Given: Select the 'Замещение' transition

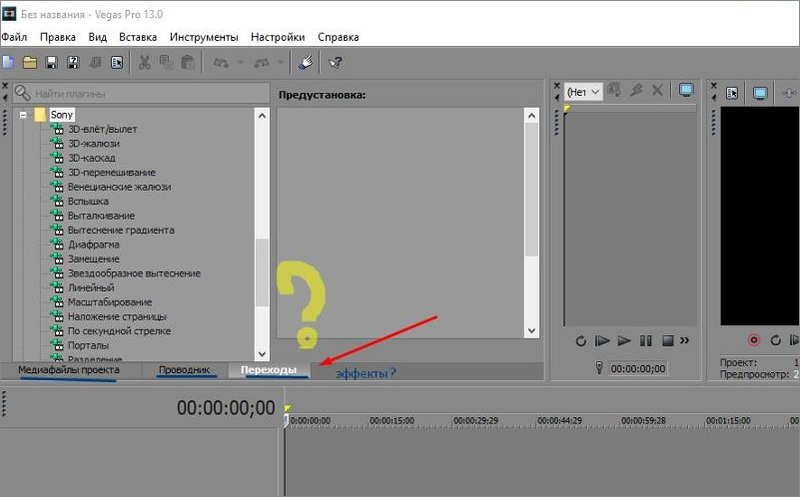Looking at the screenshot, I should pyautogui.click(x=93, y=259).
